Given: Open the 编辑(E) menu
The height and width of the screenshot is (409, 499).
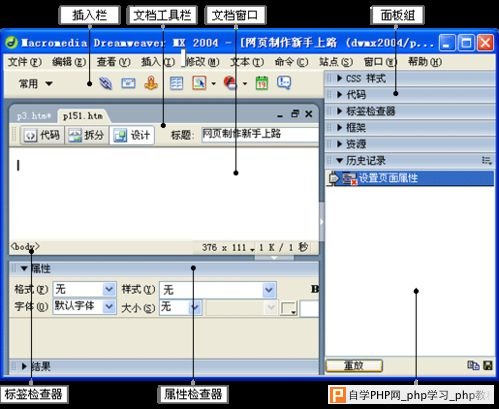Looking at the screenshot, I should tap(69, 62).
